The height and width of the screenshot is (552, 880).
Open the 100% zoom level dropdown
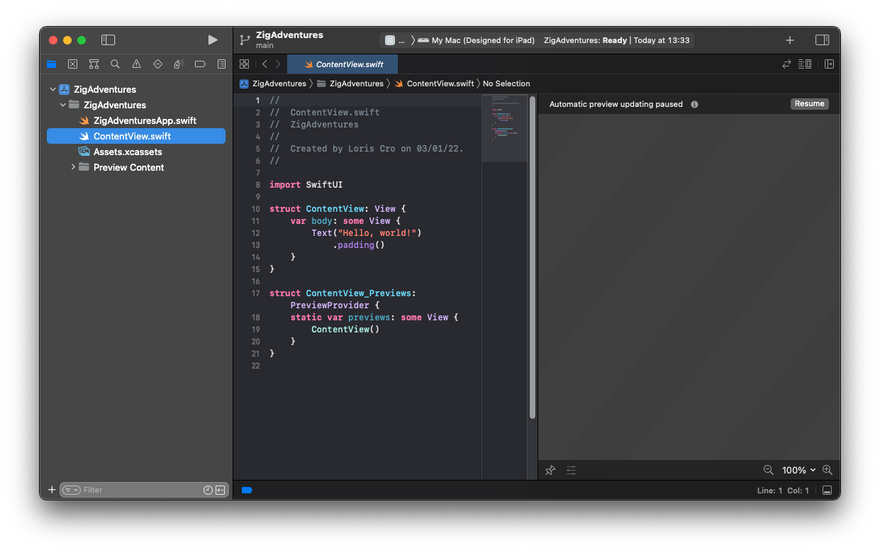coord(798,470)
